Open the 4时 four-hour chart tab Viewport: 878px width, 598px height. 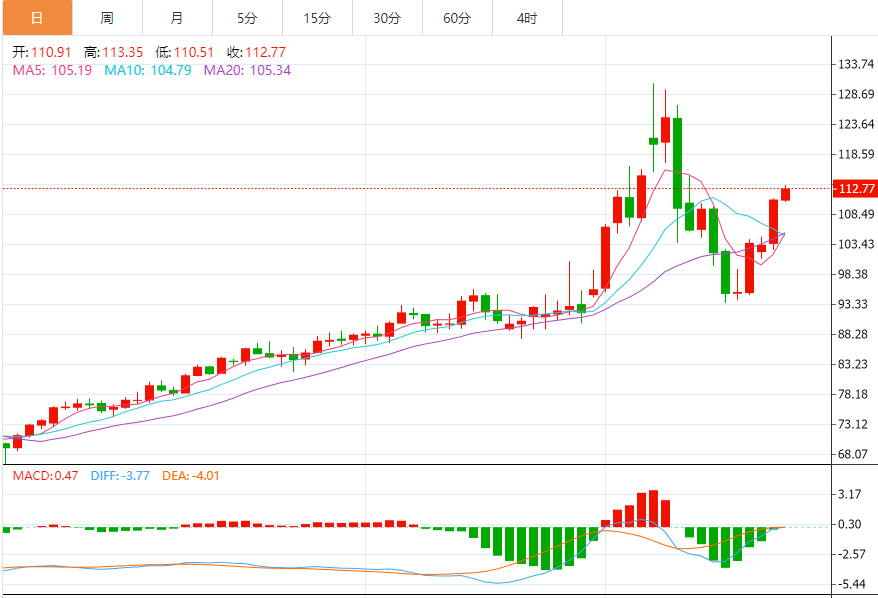pos(527,18)
